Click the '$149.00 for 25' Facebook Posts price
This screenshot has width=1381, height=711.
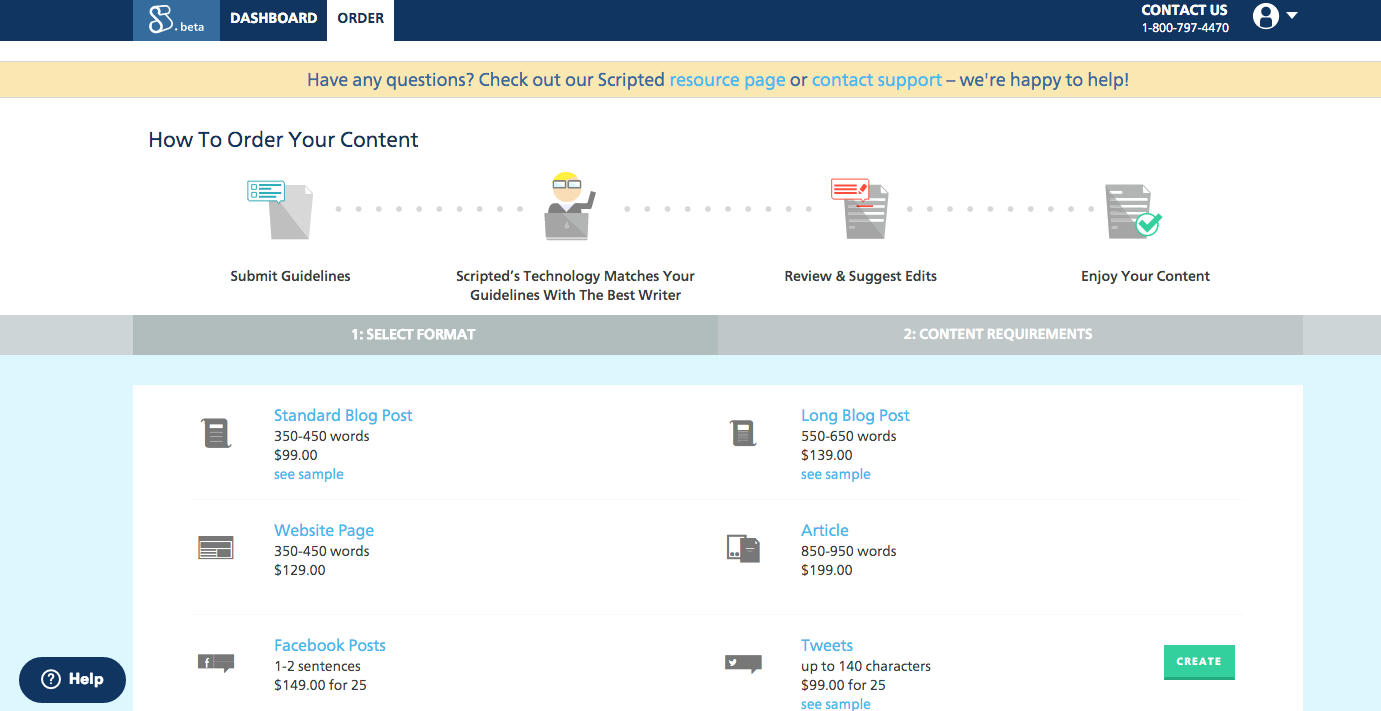(x=321, y=685)
